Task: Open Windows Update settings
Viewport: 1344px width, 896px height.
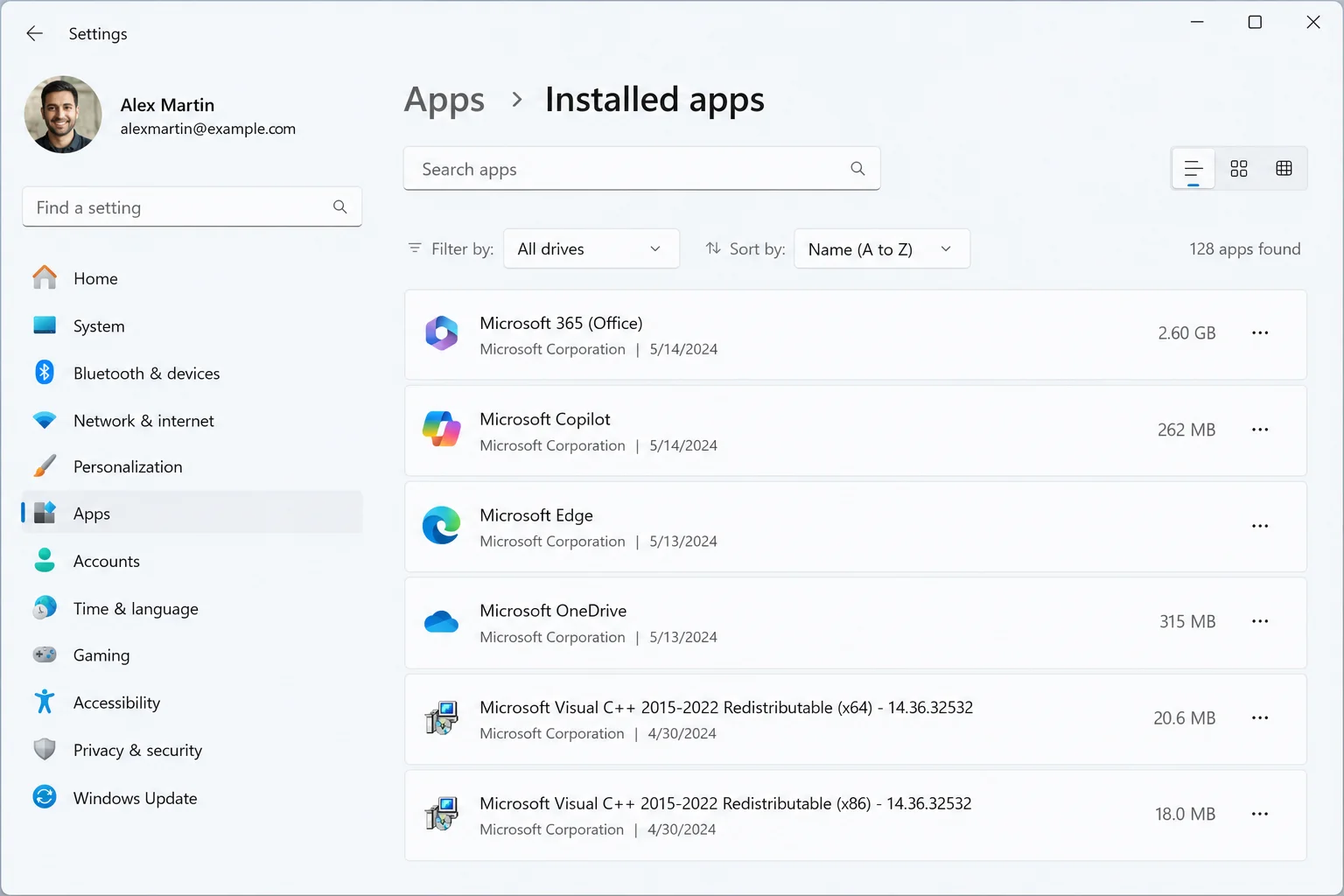Action: pyautogui.click(x=192, y=797)
